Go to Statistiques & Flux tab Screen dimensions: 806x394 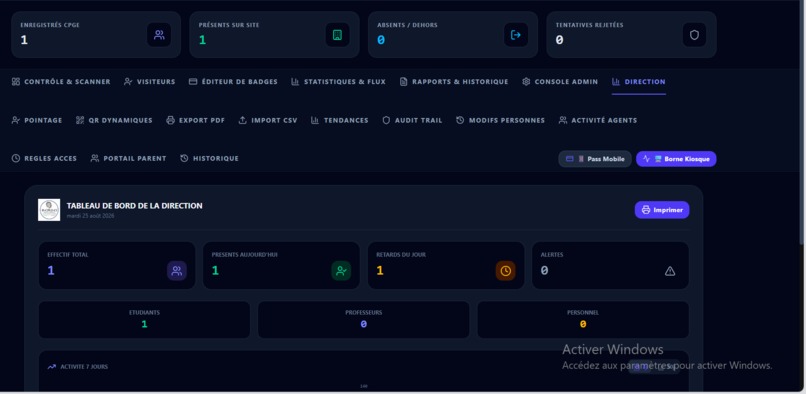(338, 82)
